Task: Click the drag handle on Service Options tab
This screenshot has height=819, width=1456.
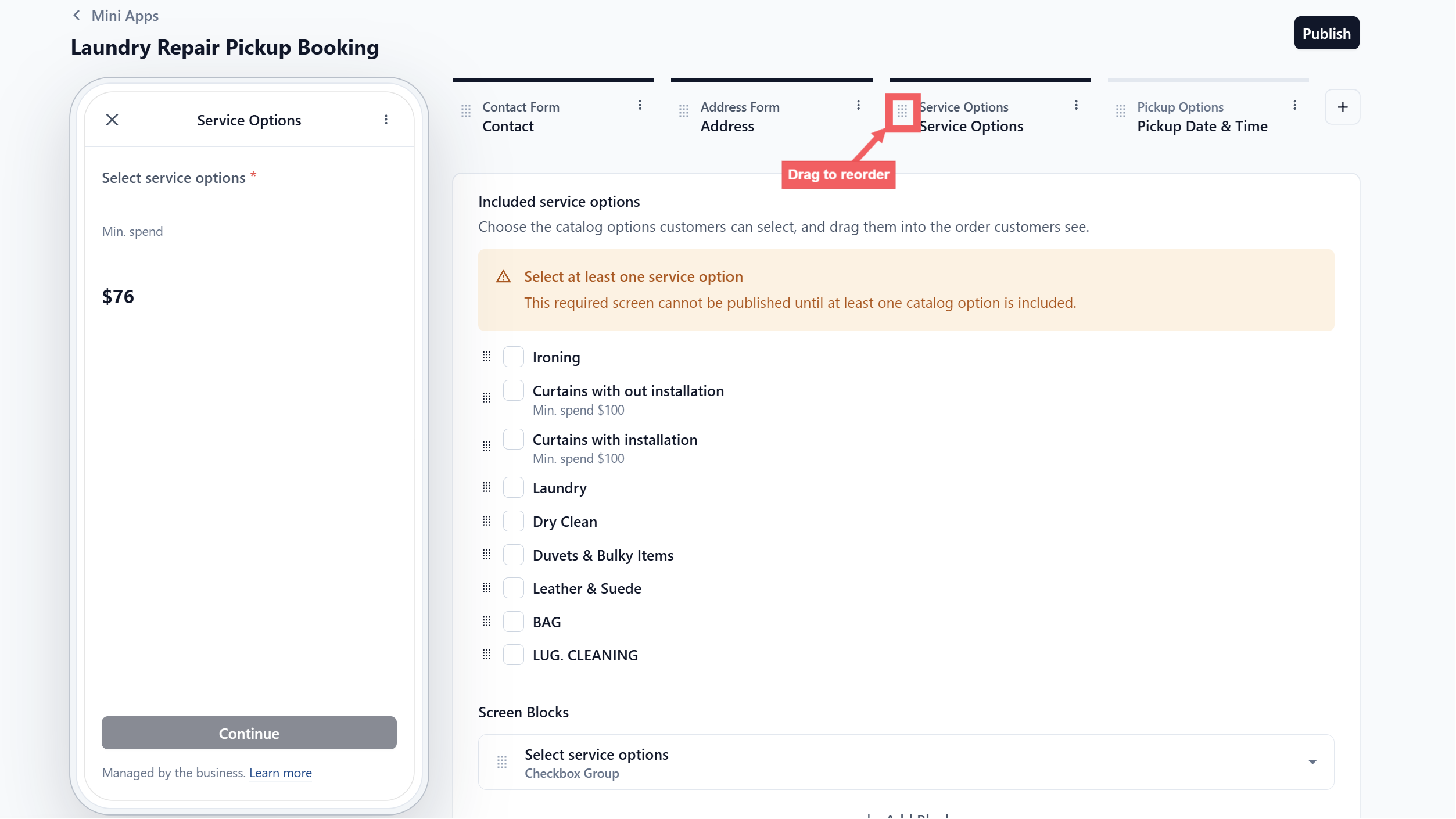Action: [x=902, y=111]
